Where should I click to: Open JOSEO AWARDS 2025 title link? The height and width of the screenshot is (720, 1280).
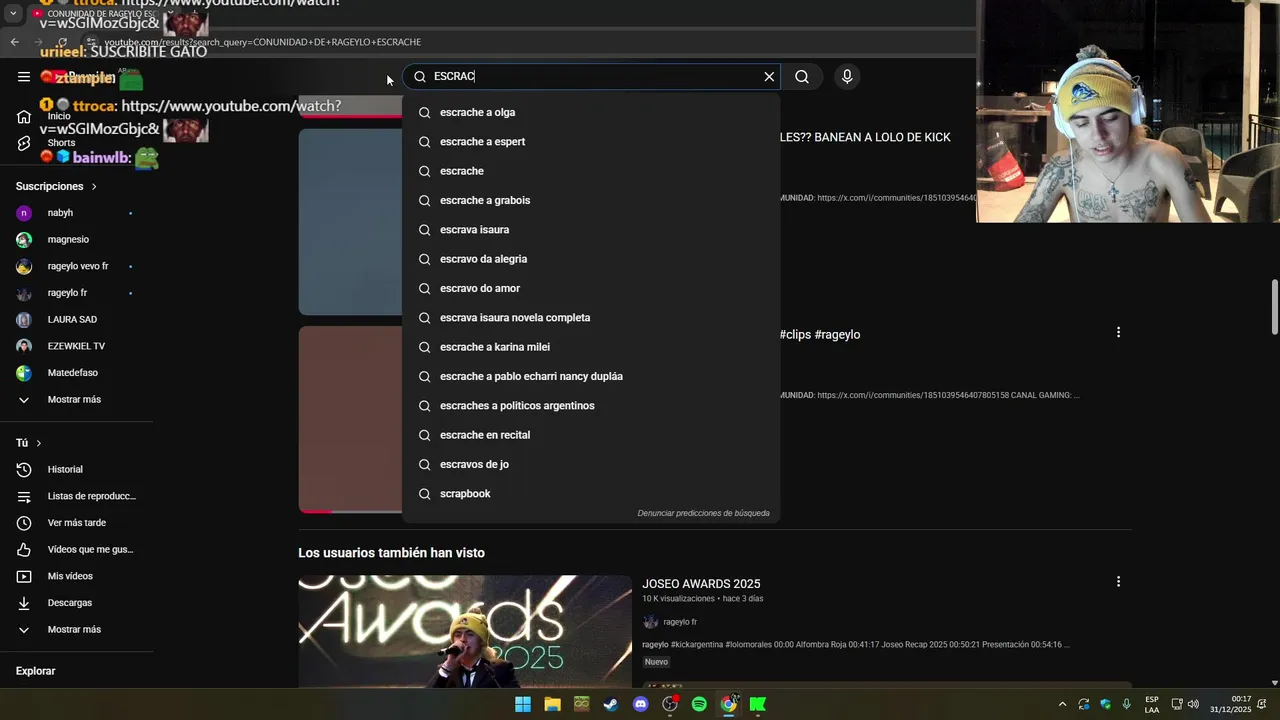[x=701, y=584]
